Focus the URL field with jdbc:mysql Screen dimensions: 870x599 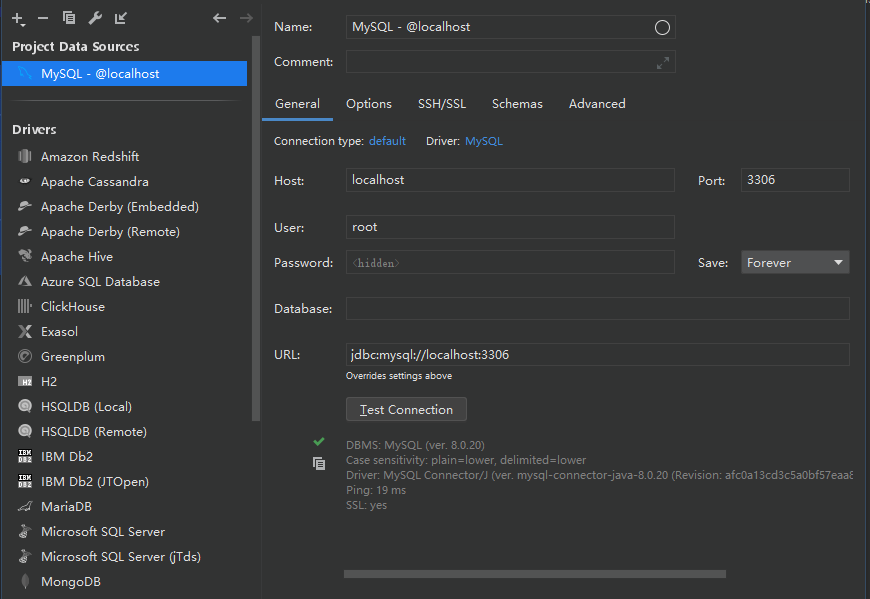598,354
